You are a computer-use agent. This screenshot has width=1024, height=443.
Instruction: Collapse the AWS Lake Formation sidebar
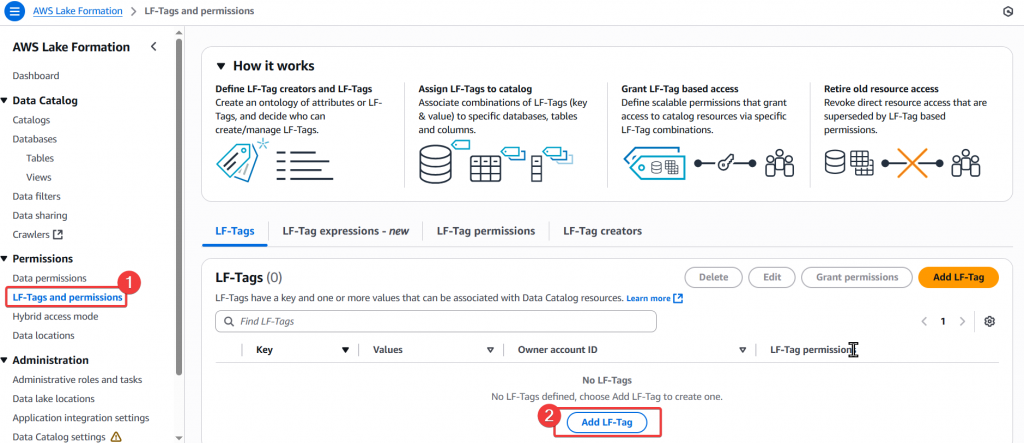pyautogui.click(x=153, y=47)
